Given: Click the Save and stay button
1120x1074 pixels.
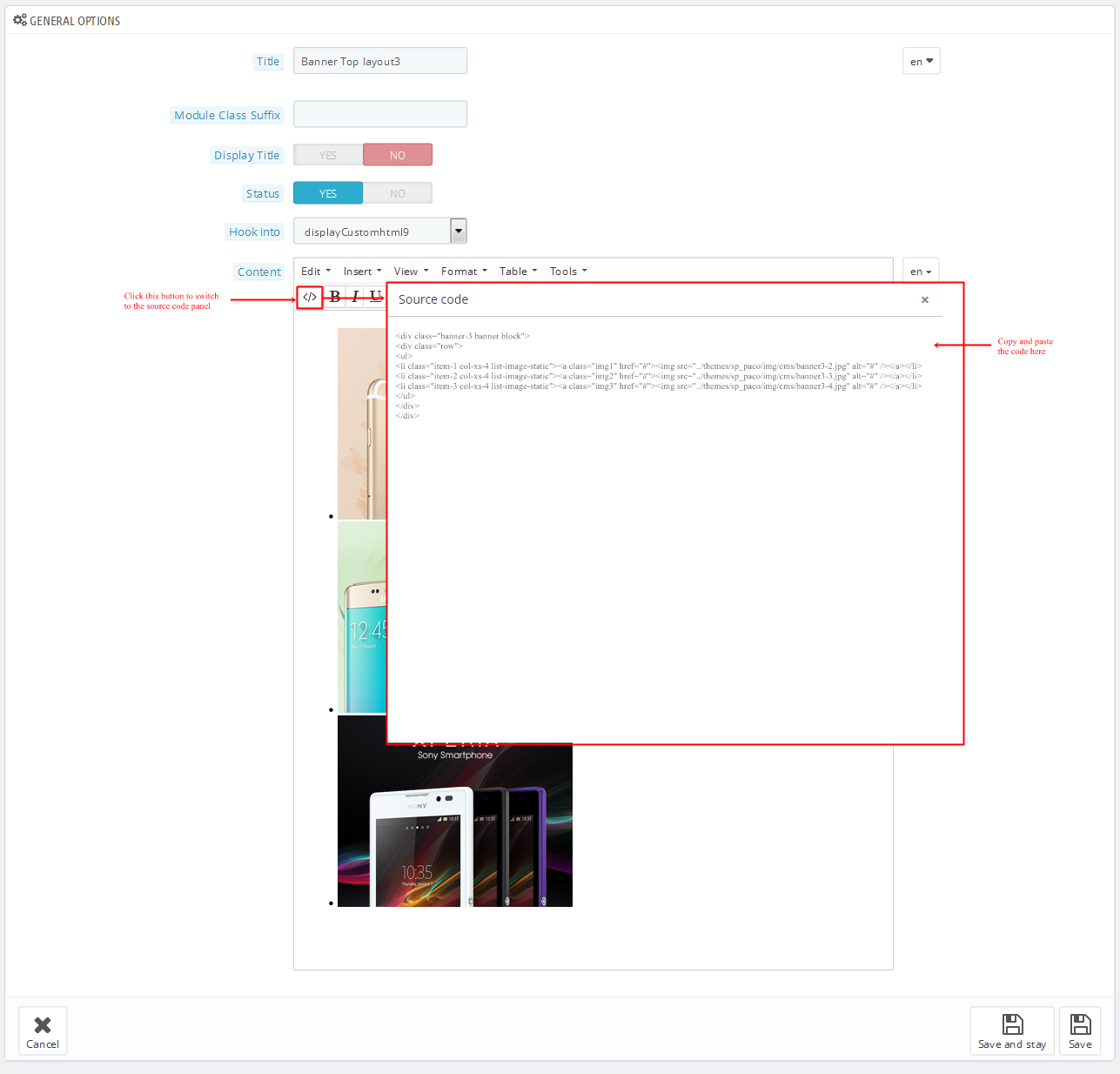Looking at the screenshot, I should pos(1012,1031).
